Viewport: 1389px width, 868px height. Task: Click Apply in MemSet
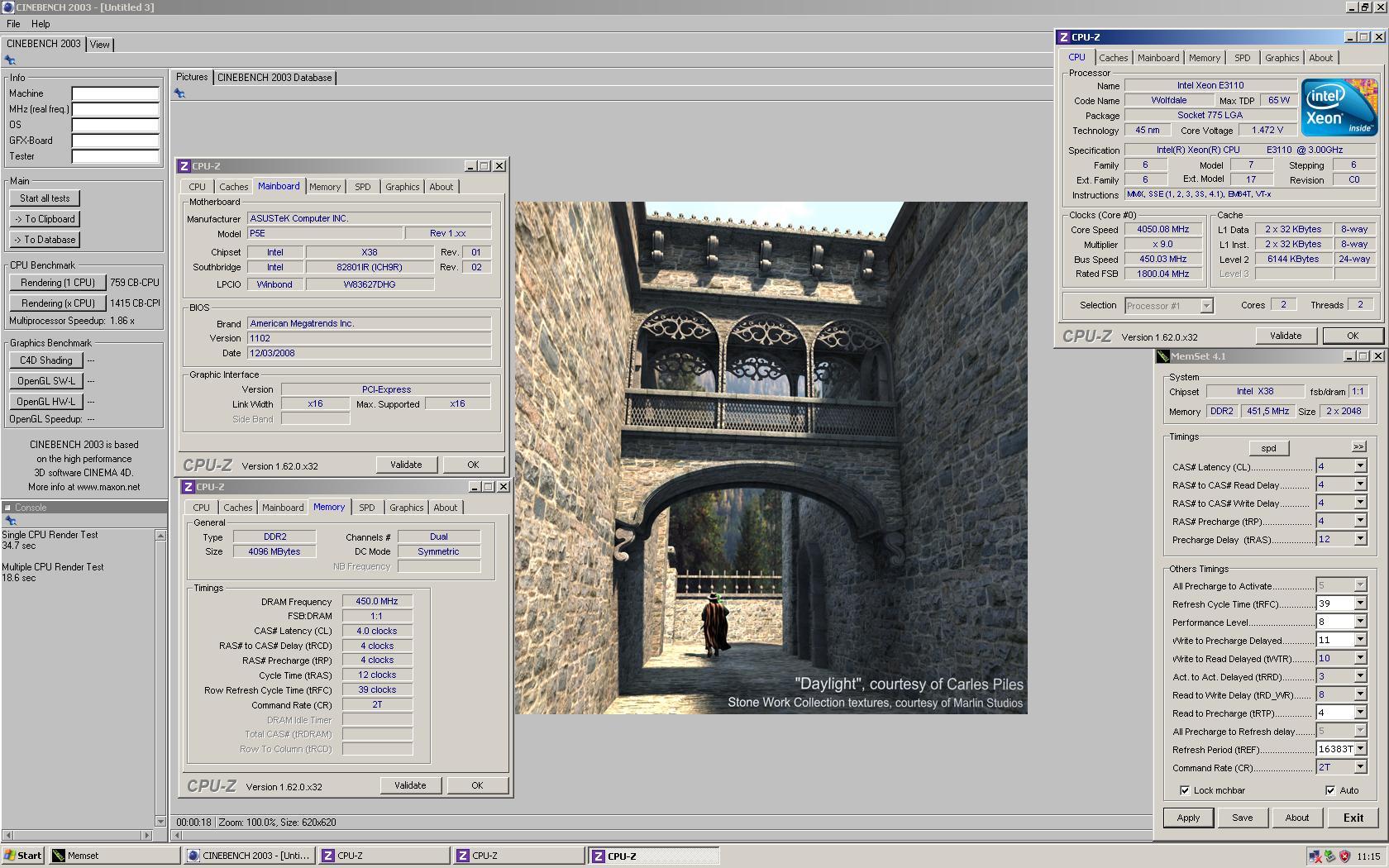coord(1188,818)
